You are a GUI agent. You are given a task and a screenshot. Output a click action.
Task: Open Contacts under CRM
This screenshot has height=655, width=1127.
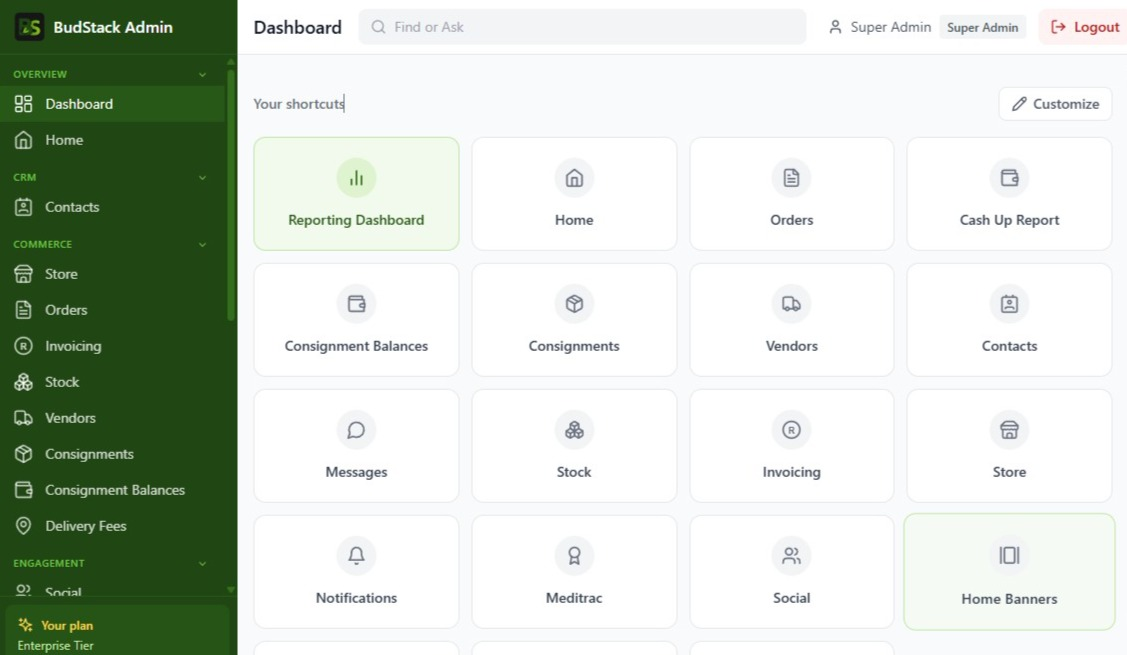112,207
